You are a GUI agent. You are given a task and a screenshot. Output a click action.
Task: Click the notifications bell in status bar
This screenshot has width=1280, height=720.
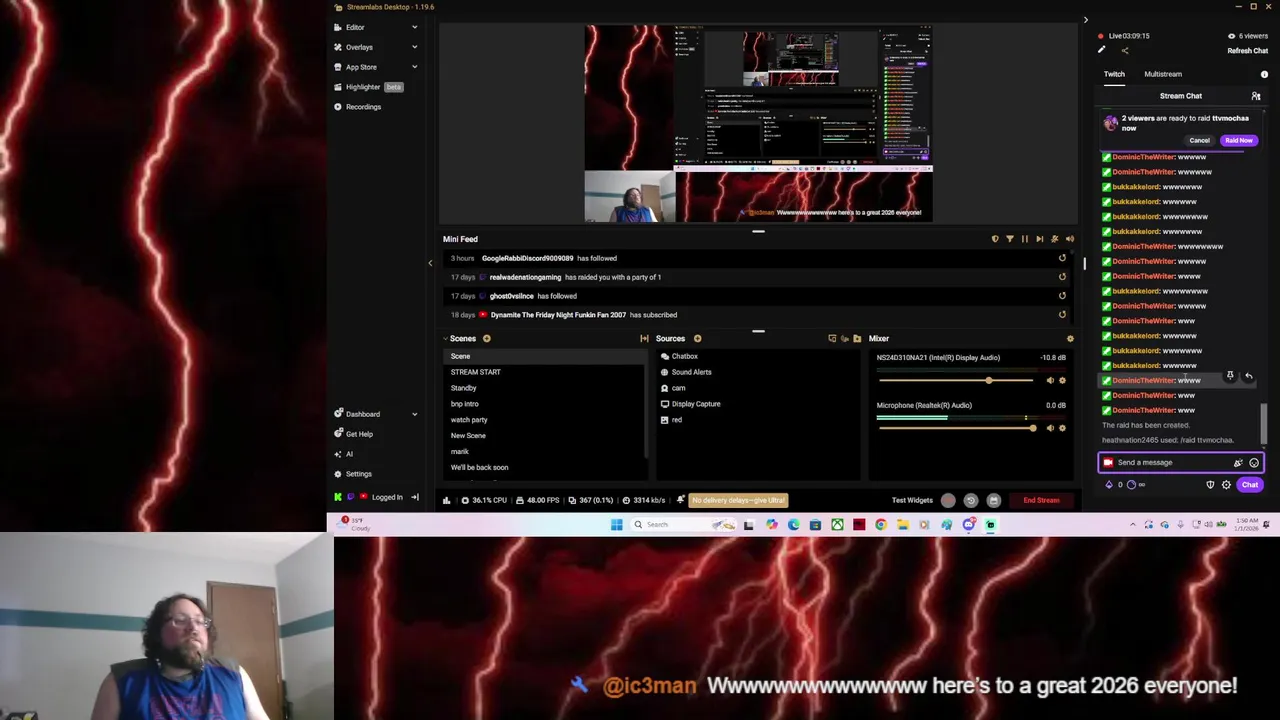pos(680,500)
